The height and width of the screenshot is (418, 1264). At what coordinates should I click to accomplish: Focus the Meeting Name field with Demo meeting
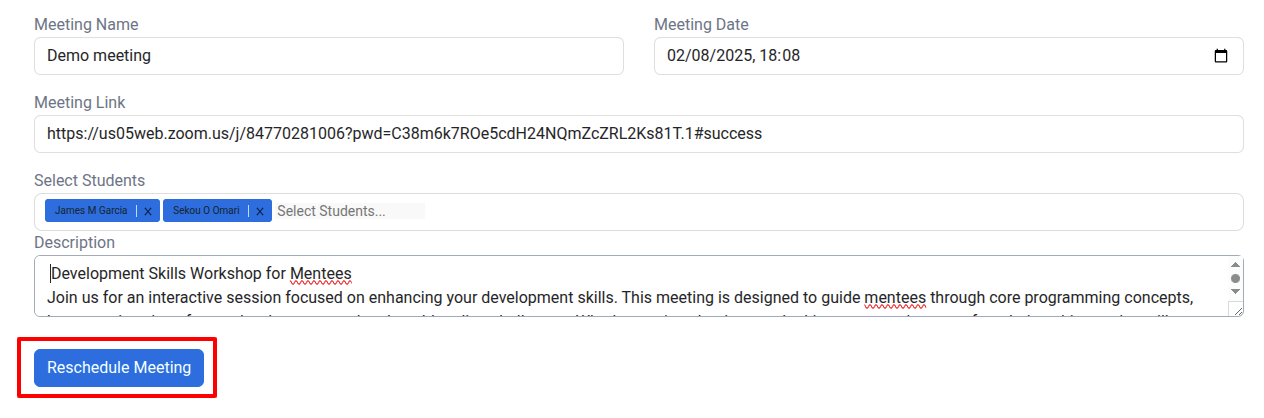coord(329,56)
